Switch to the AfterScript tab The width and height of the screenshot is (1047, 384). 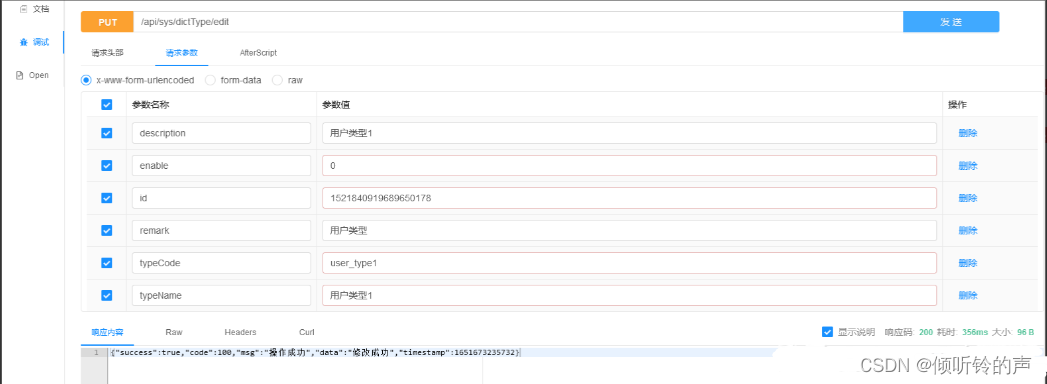tap(258, 52)
